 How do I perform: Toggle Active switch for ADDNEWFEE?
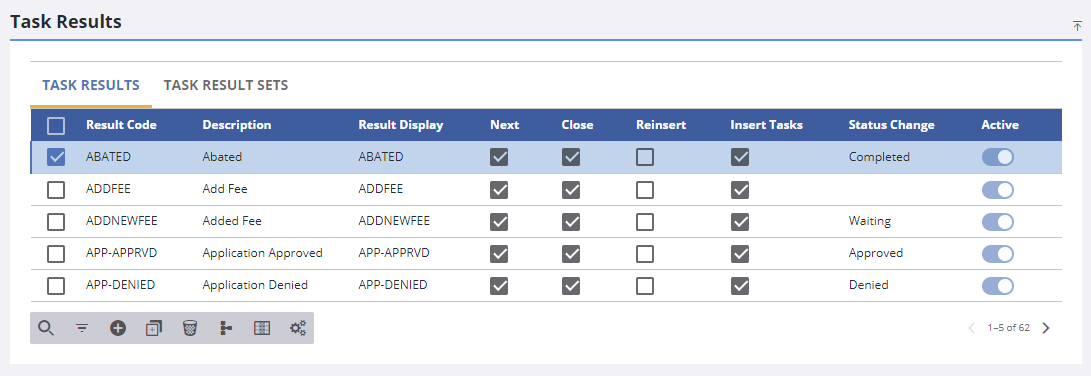click(998, 221)
